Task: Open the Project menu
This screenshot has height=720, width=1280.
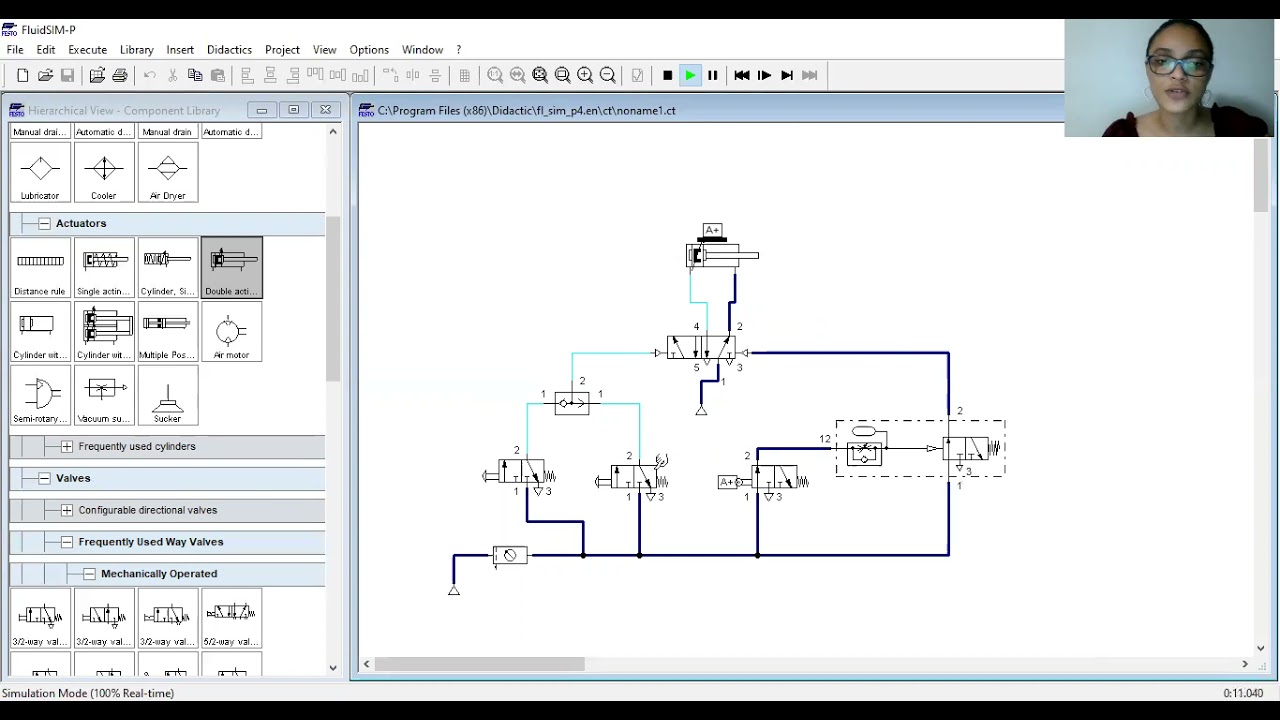Action: click(282, 49)
